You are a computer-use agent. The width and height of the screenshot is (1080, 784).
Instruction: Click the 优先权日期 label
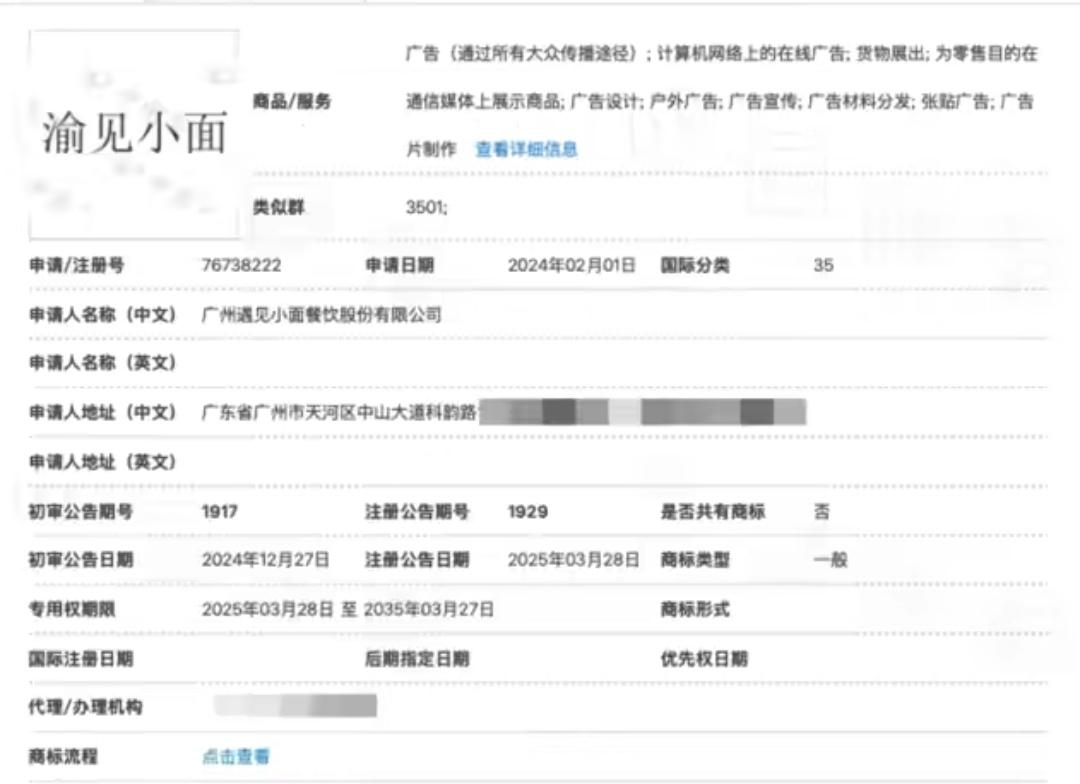point(703,659)
